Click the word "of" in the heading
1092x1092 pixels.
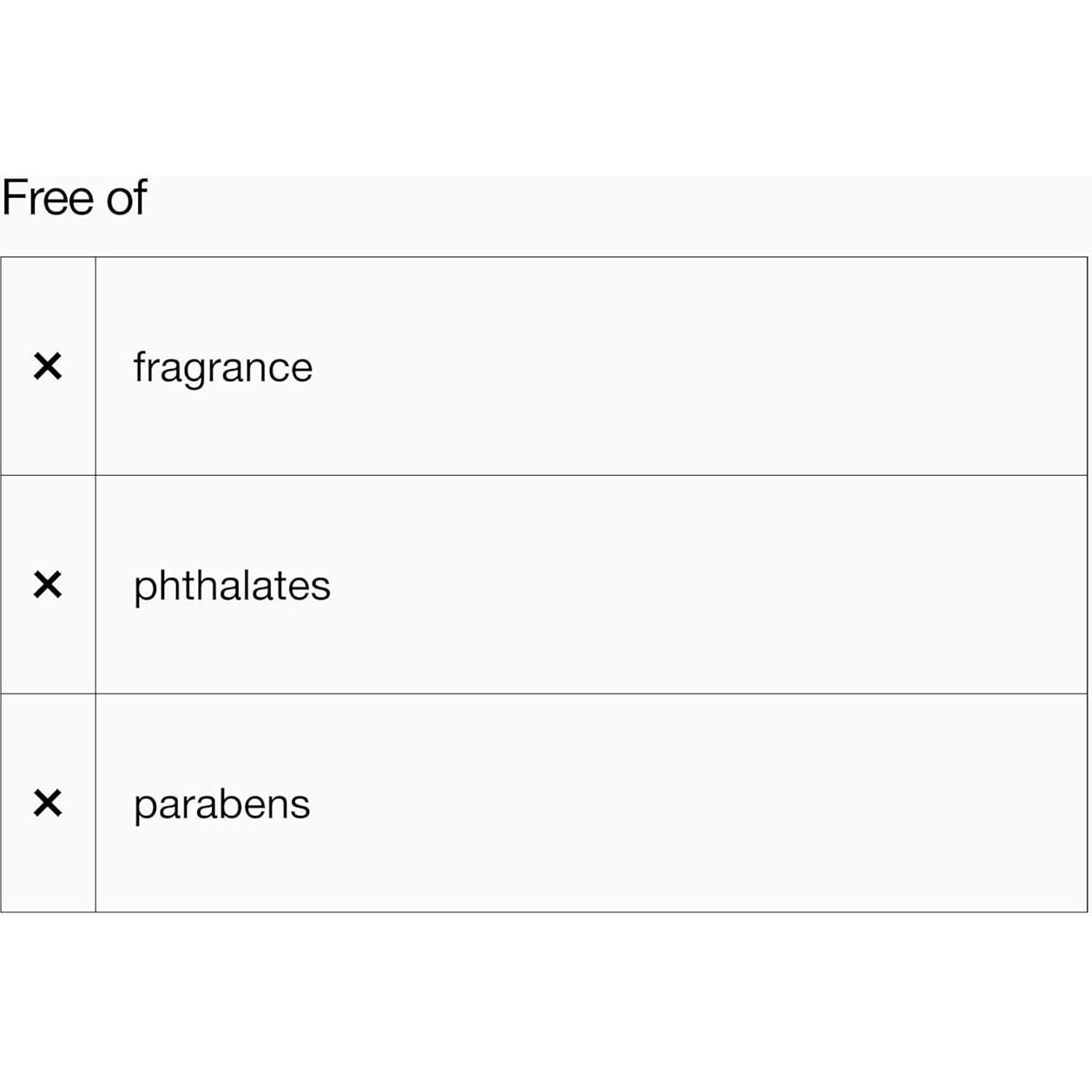point(127,198)
